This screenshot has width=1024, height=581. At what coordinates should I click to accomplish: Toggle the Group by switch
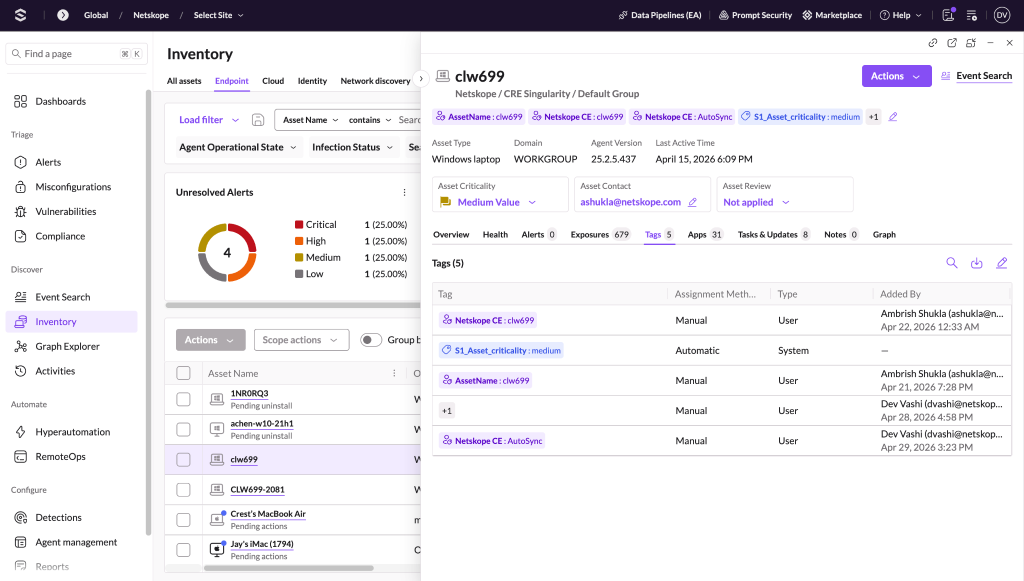pyautogui.click(x=371, y=340)
